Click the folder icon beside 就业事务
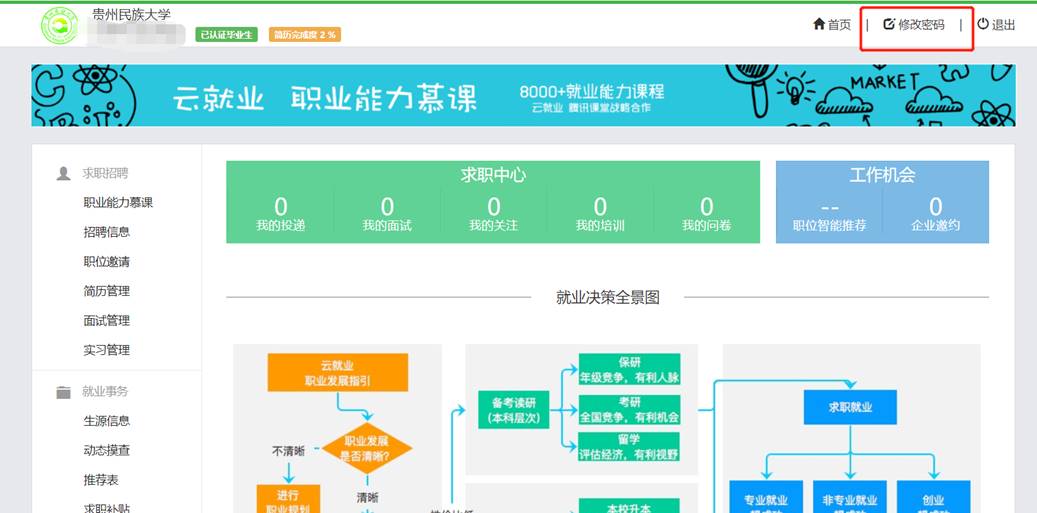 (x=64, y=392)
